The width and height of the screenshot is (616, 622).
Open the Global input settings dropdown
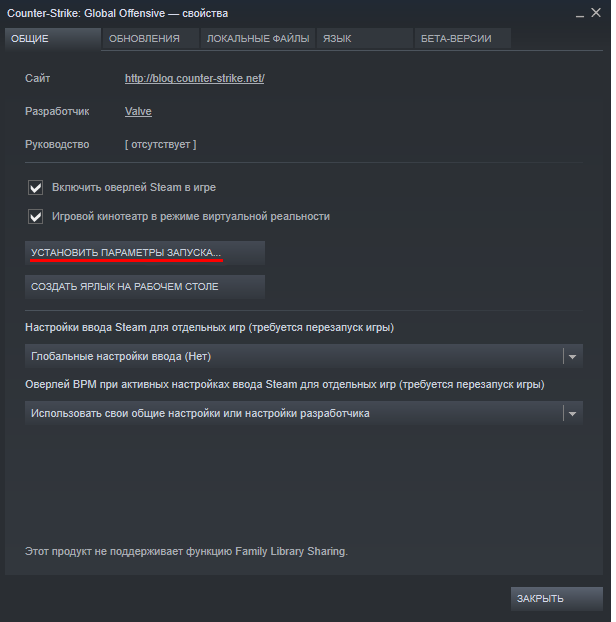pos(293,356)
